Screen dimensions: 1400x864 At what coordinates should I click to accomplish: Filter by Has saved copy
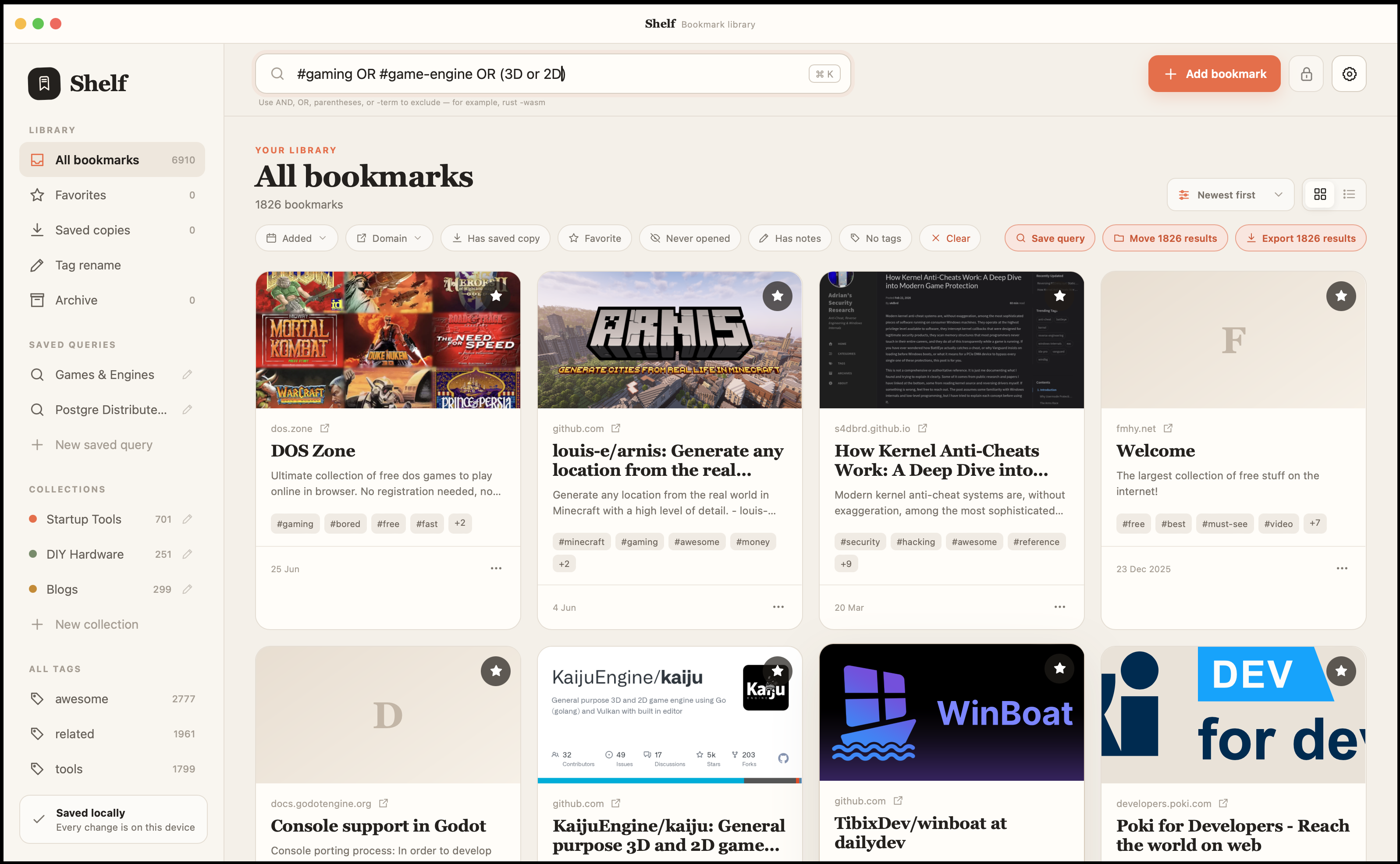pos(495,238)
